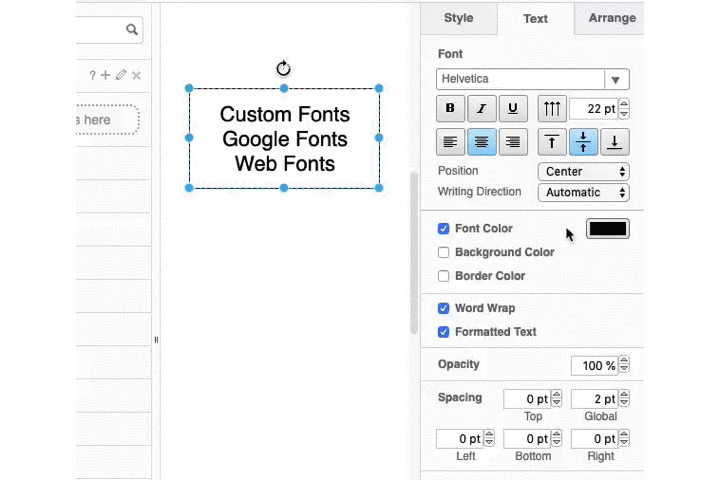Click the bottom-left resize handle of shape
This screenshot has height=480, width=720.
189,188
